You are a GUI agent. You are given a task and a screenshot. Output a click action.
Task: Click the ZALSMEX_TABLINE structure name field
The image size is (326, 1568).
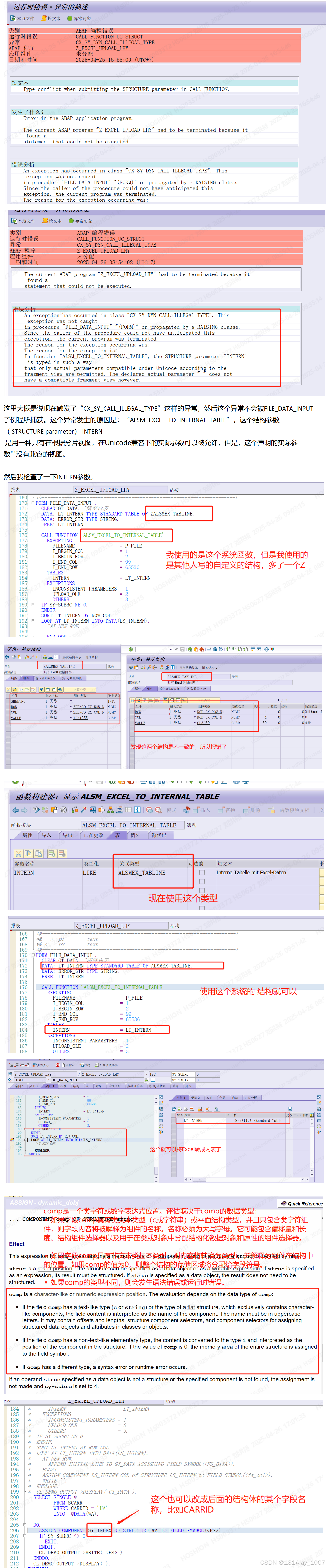point(75,667)
